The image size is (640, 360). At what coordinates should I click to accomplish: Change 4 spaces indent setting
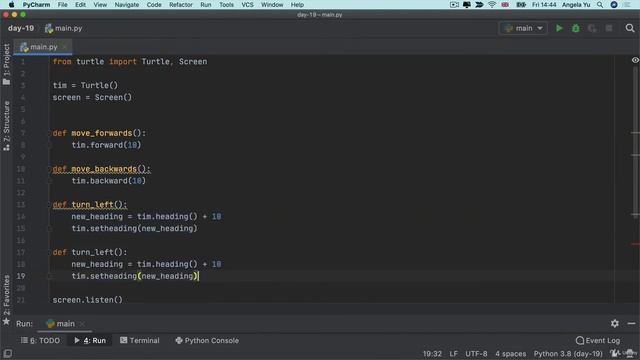(x=510, y=353)
